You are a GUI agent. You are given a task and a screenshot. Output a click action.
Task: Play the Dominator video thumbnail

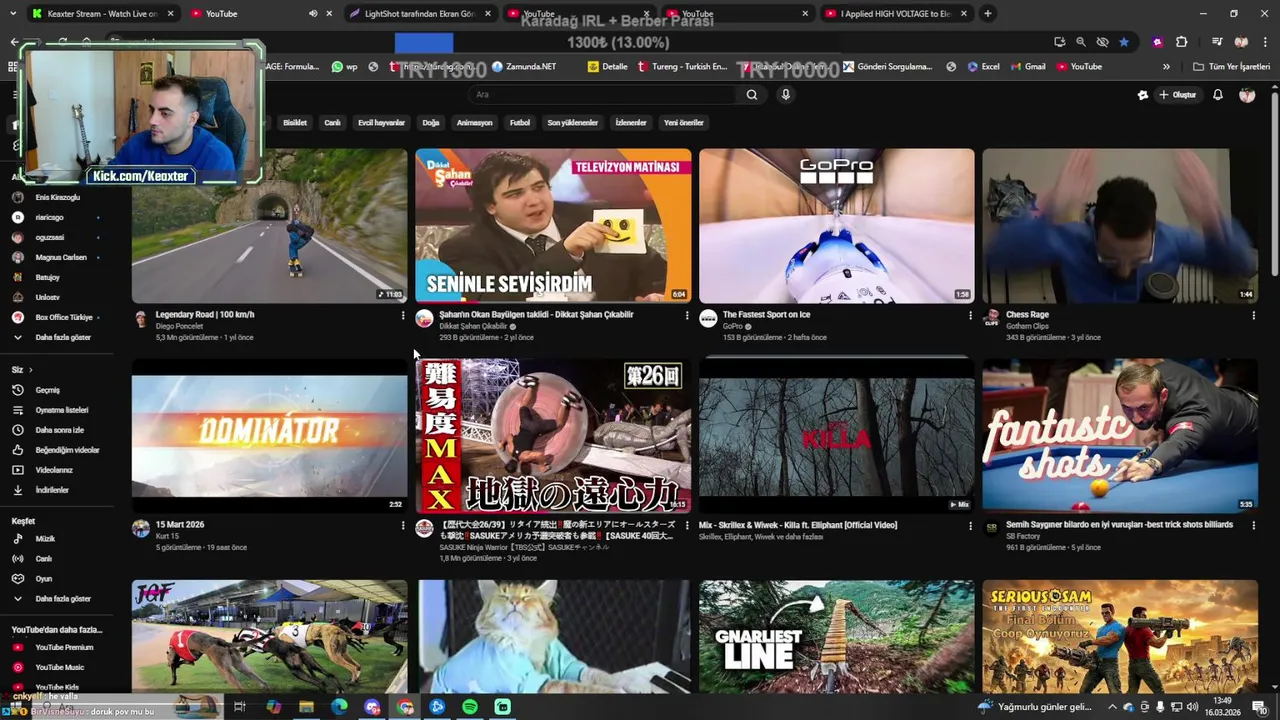click(269, 436)
